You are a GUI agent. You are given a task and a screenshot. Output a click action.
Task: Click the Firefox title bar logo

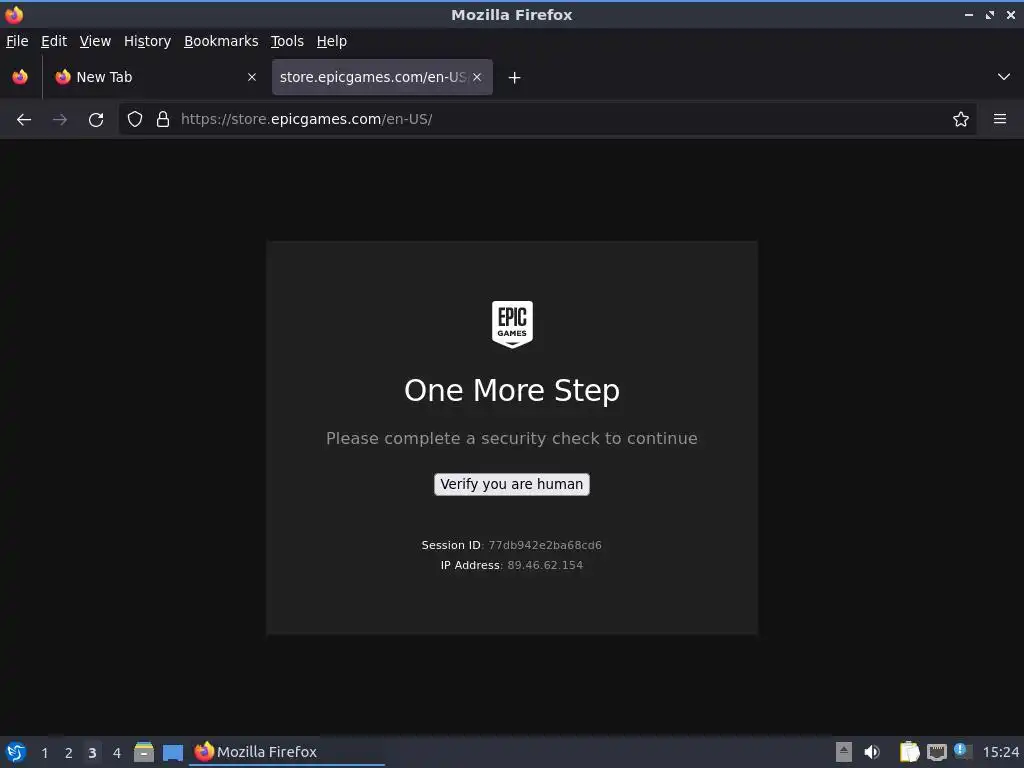[14, 14]
